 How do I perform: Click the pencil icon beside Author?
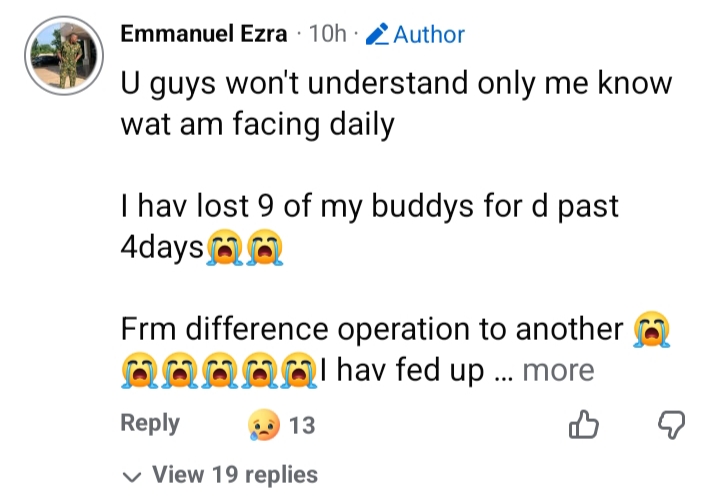point(377,35)
